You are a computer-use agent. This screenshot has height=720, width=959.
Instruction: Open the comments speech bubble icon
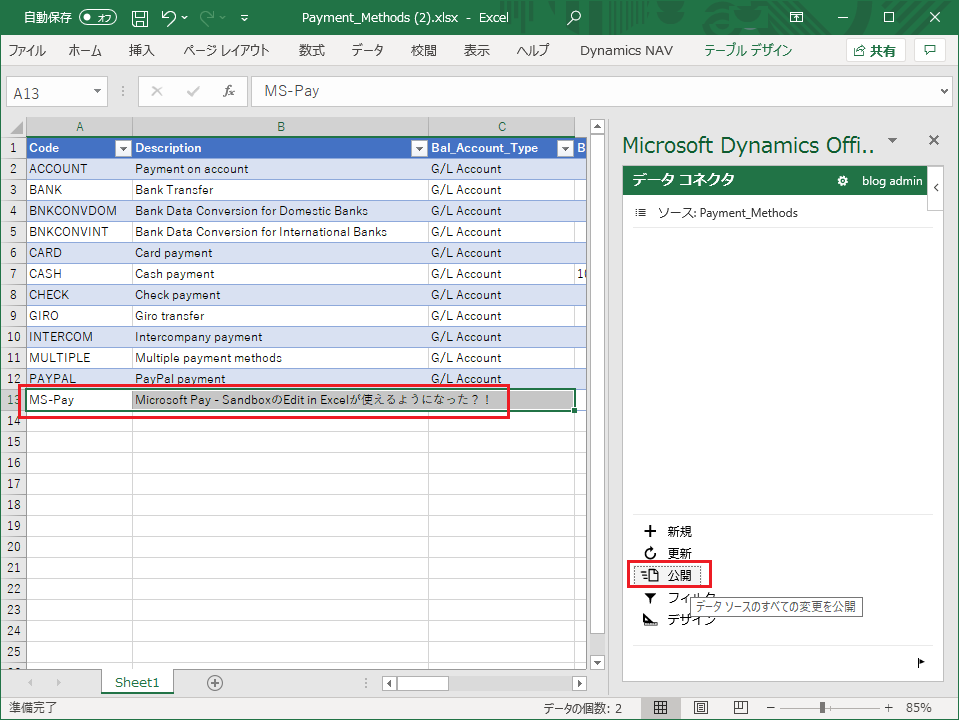click(930, 50)
